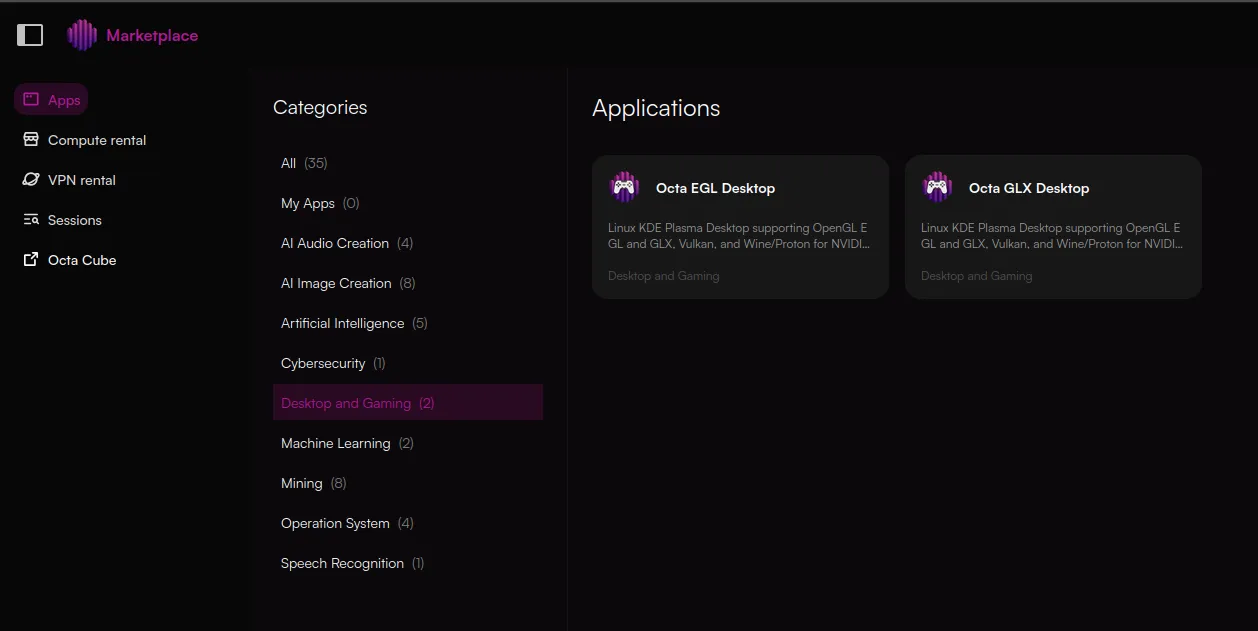The height and width of the screenshot is (631, 1258).
Task: Filter by AI Audio Creation
Action: click(x=408, y=243)
